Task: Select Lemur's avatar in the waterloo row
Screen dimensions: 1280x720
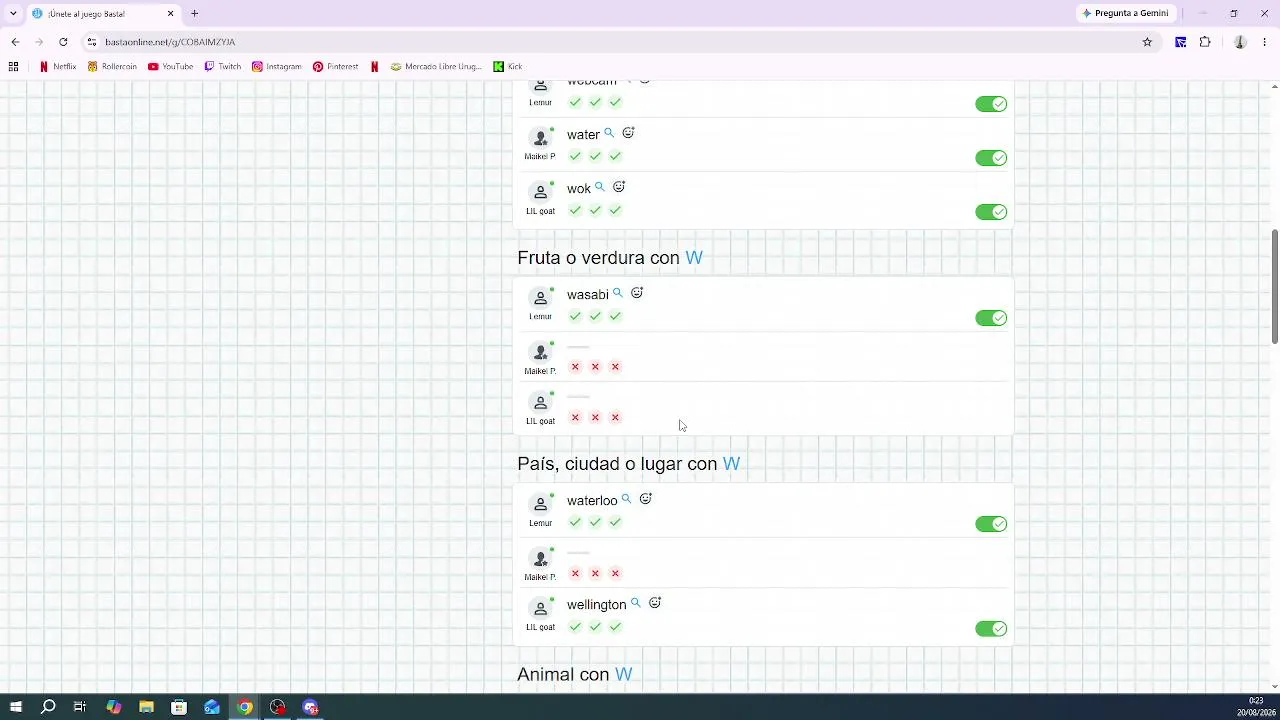Action: 540,504
